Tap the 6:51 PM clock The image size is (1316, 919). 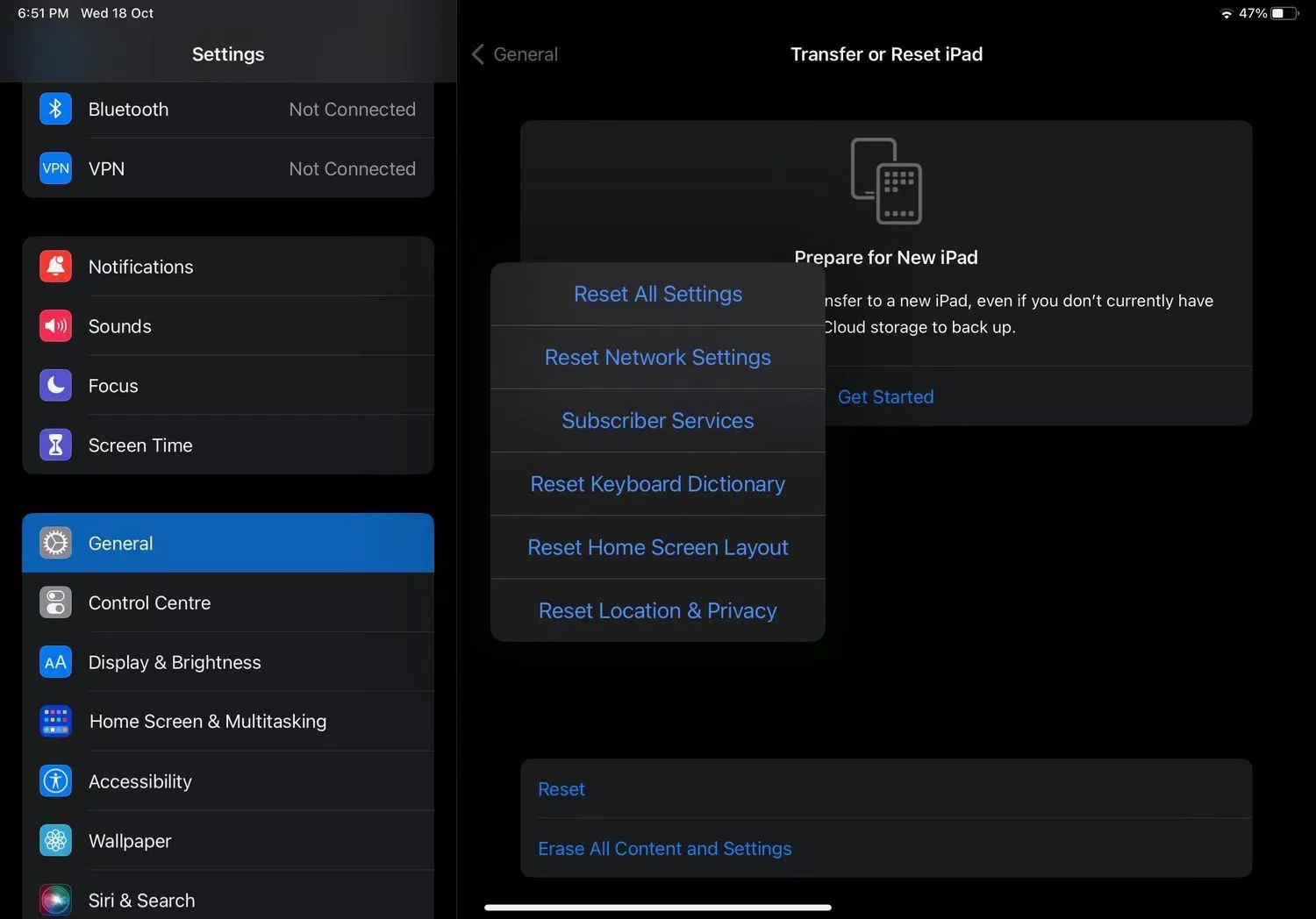tap(43, 13)
